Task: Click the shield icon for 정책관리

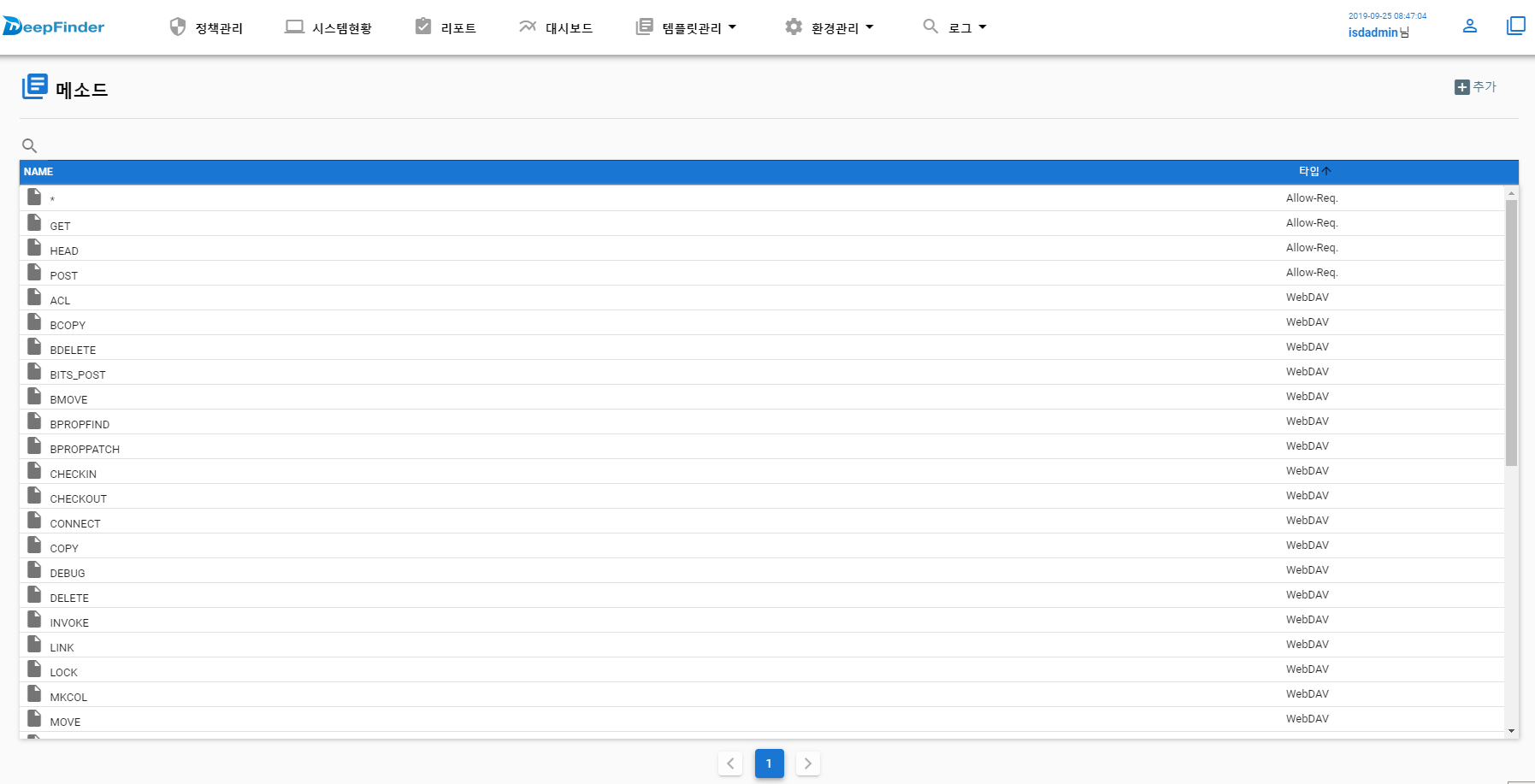Action: pyautogui.click(x=178, y=27)
